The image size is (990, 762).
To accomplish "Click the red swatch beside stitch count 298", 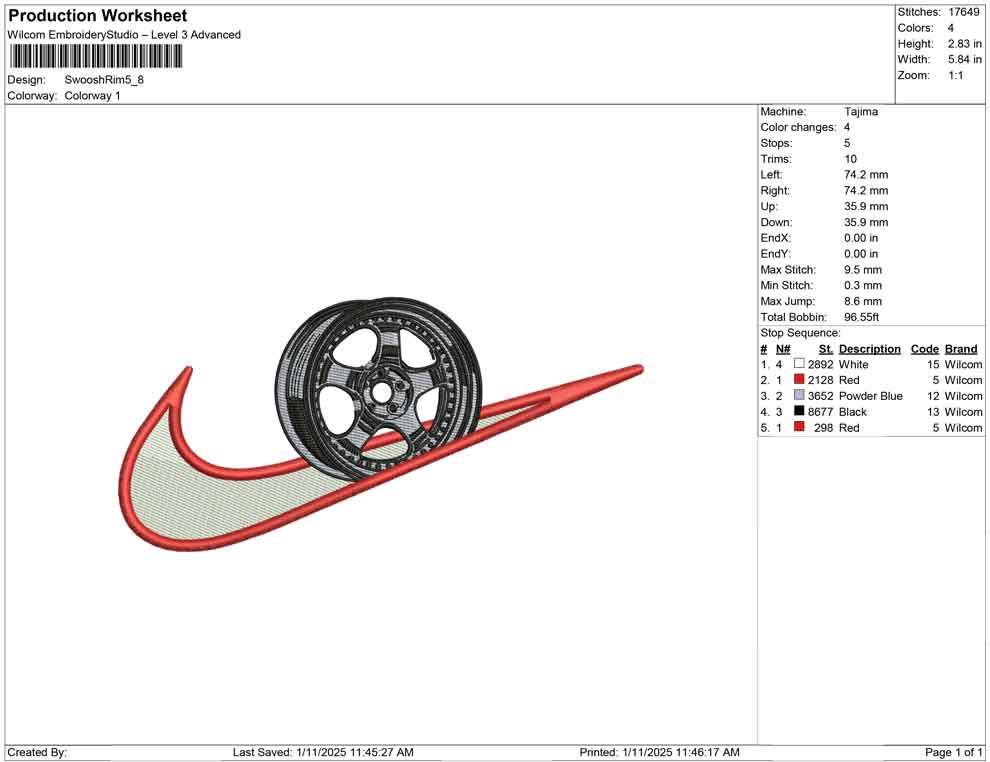I will pyautogui.click(x=799, y=427).
